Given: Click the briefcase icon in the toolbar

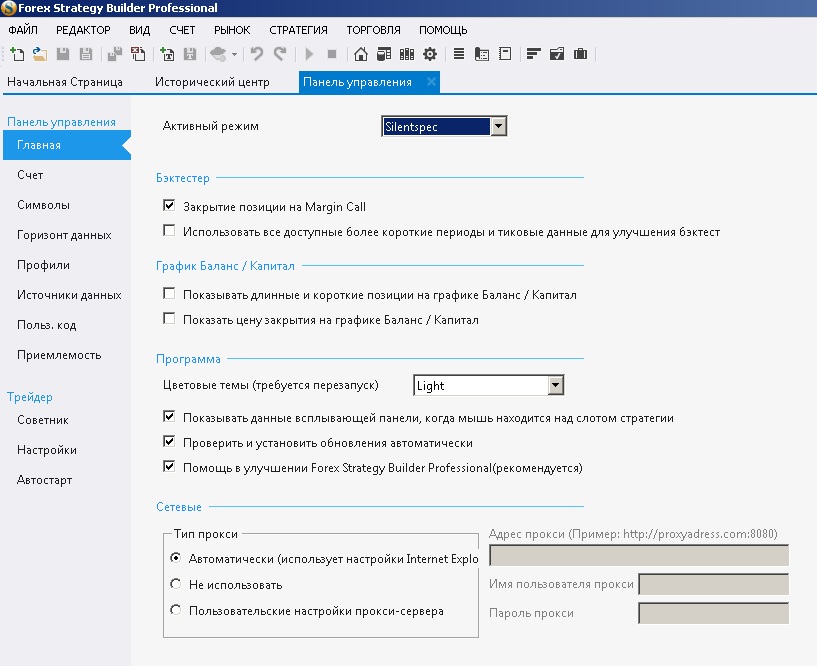Looking at the screenshot, I should [580, 54].
